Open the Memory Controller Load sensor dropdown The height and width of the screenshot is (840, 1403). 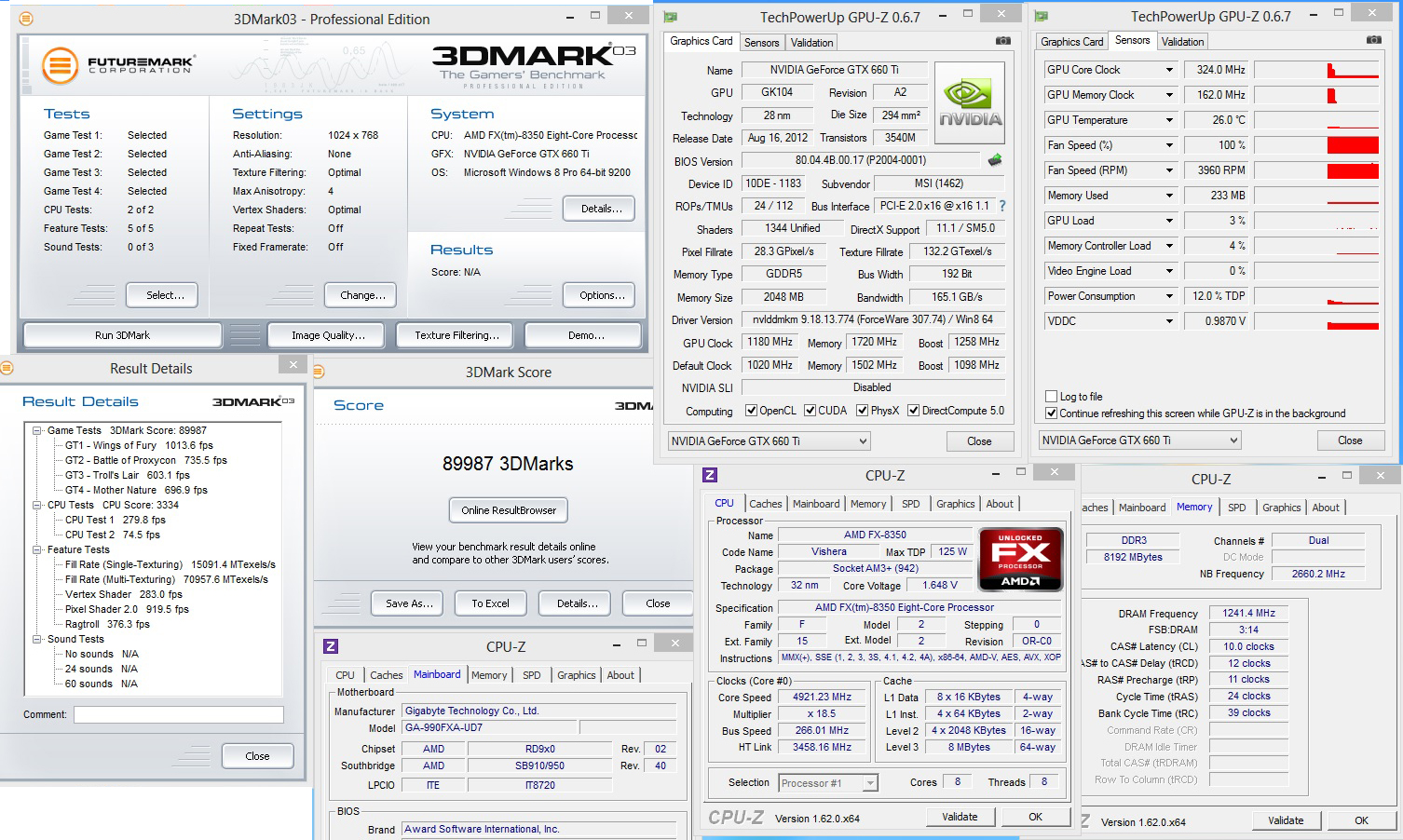(1170, 246)
